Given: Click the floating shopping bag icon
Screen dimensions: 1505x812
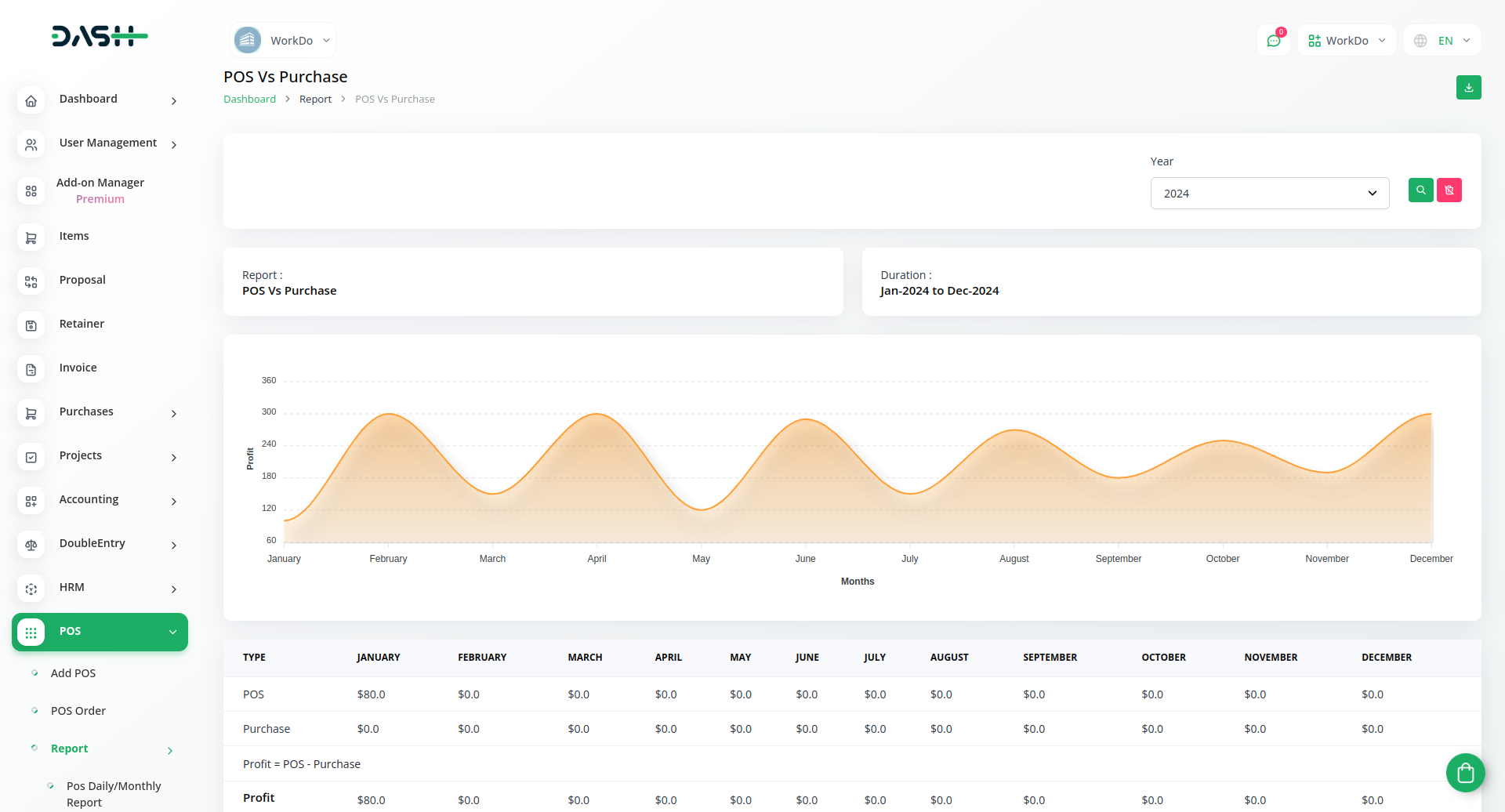Looking at the screenshot, I should [1465, 773].
